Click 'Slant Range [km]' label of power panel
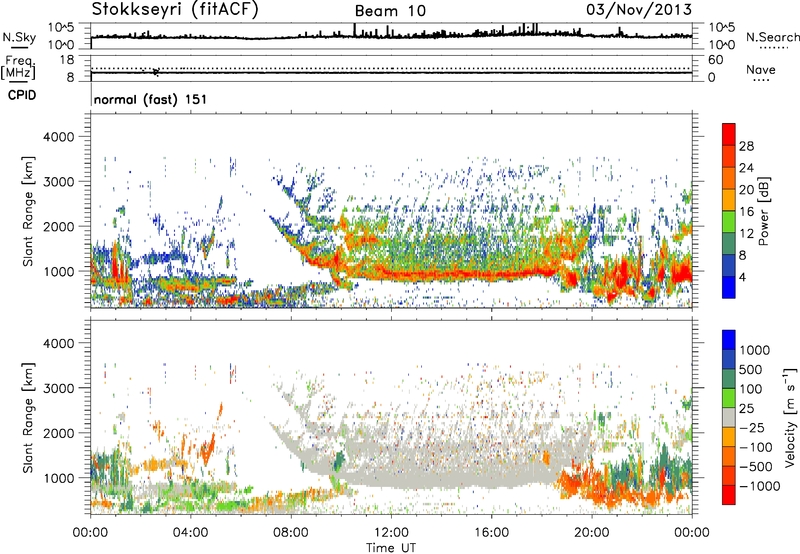The height and width of the screenshot is (554, 800). (x=28, y=211)
